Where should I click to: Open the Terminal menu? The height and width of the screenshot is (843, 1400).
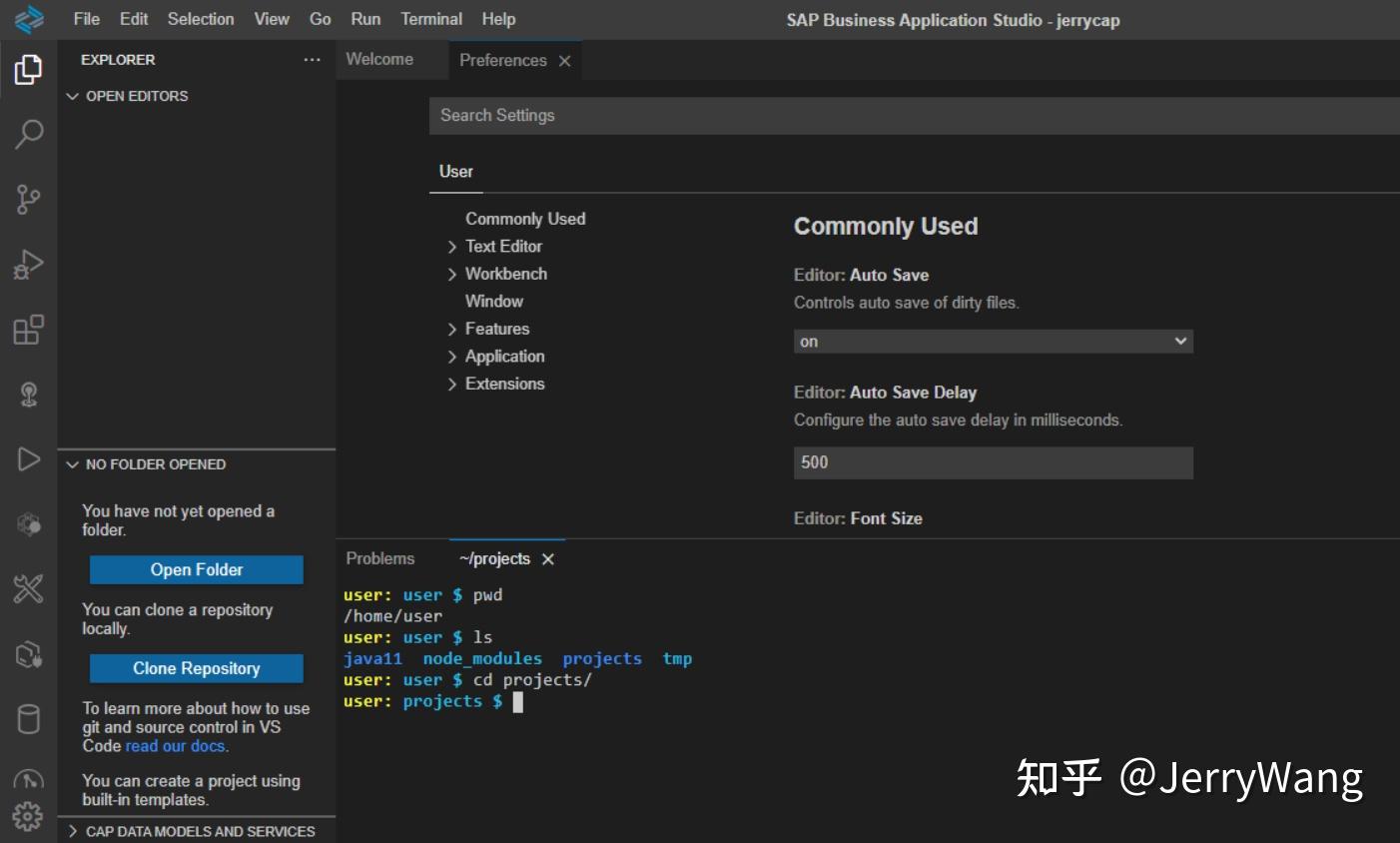(x=431, y=19)
